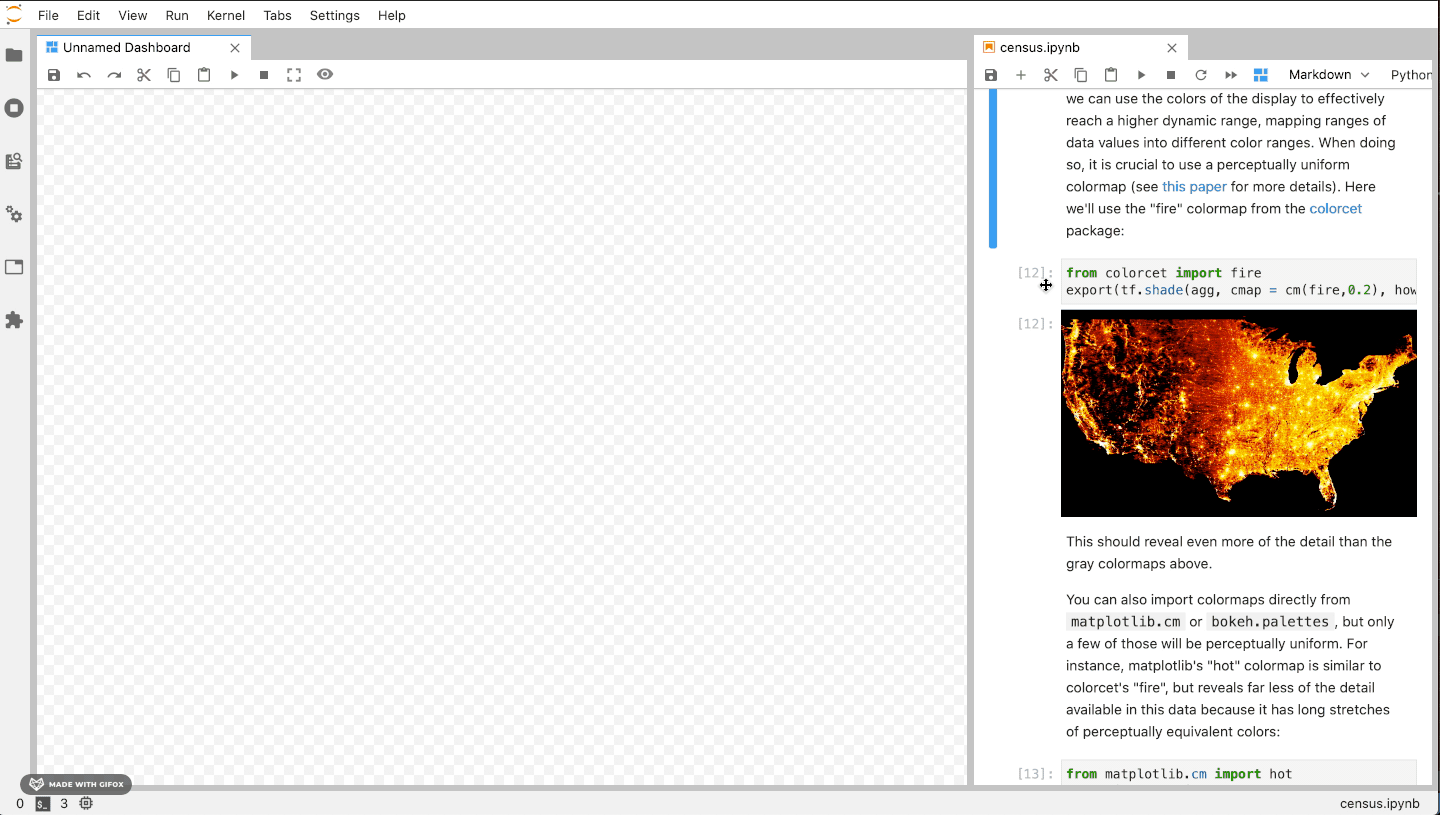Run the selected cell in census.ipynb
Viewport: 1440px width, 815px height.
[1141, 74]
